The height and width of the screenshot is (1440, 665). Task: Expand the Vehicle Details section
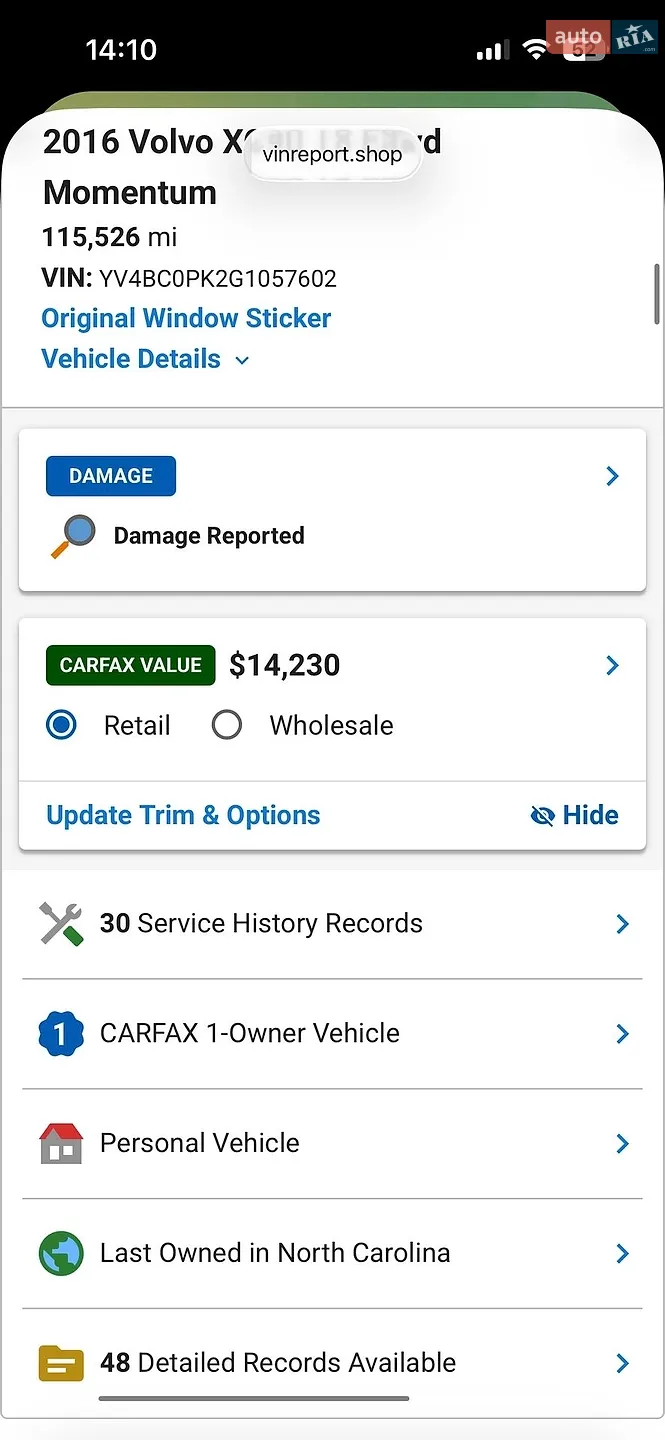145,359
